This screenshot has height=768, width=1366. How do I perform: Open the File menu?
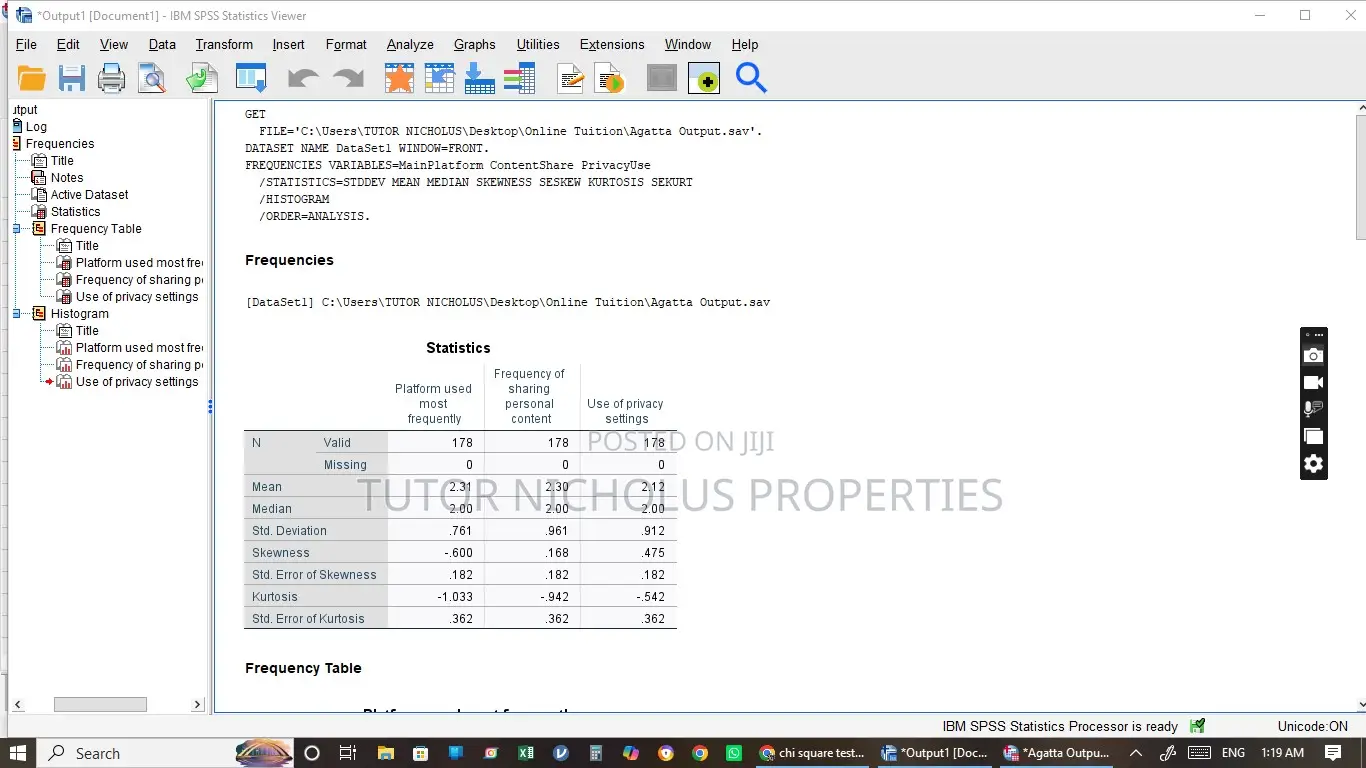point(26,45)
